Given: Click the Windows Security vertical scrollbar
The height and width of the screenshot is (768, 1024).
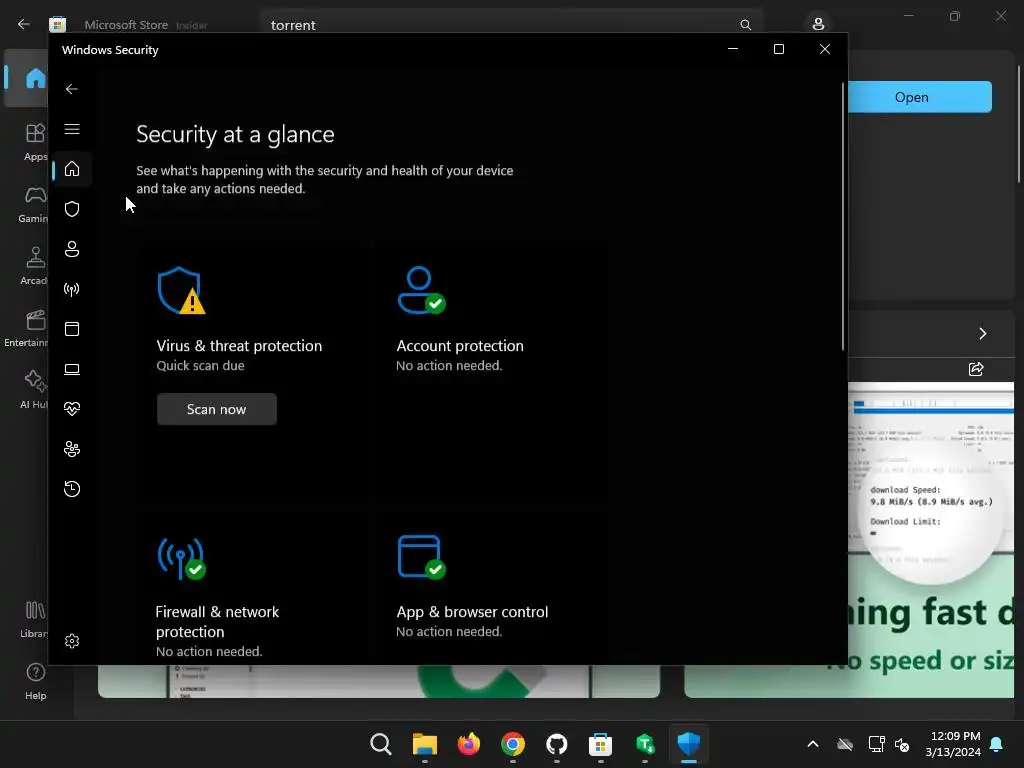Looking at the screenshot, I should [x=842, y=216].
